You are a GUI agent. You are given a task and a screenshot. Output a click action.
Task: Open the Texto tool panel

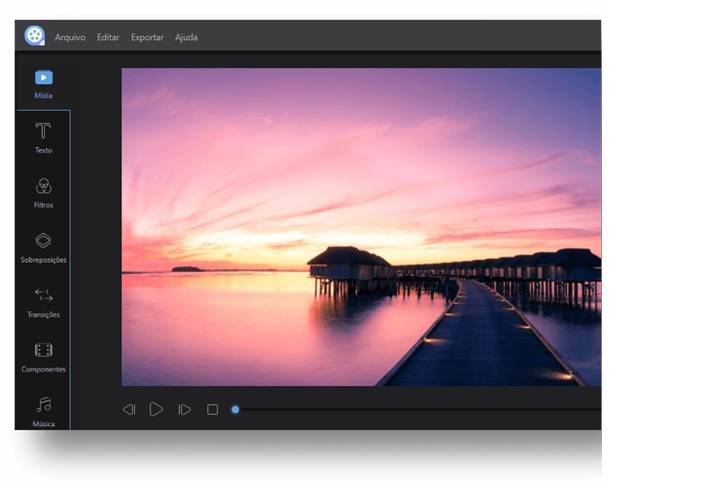tap(44, 138)
